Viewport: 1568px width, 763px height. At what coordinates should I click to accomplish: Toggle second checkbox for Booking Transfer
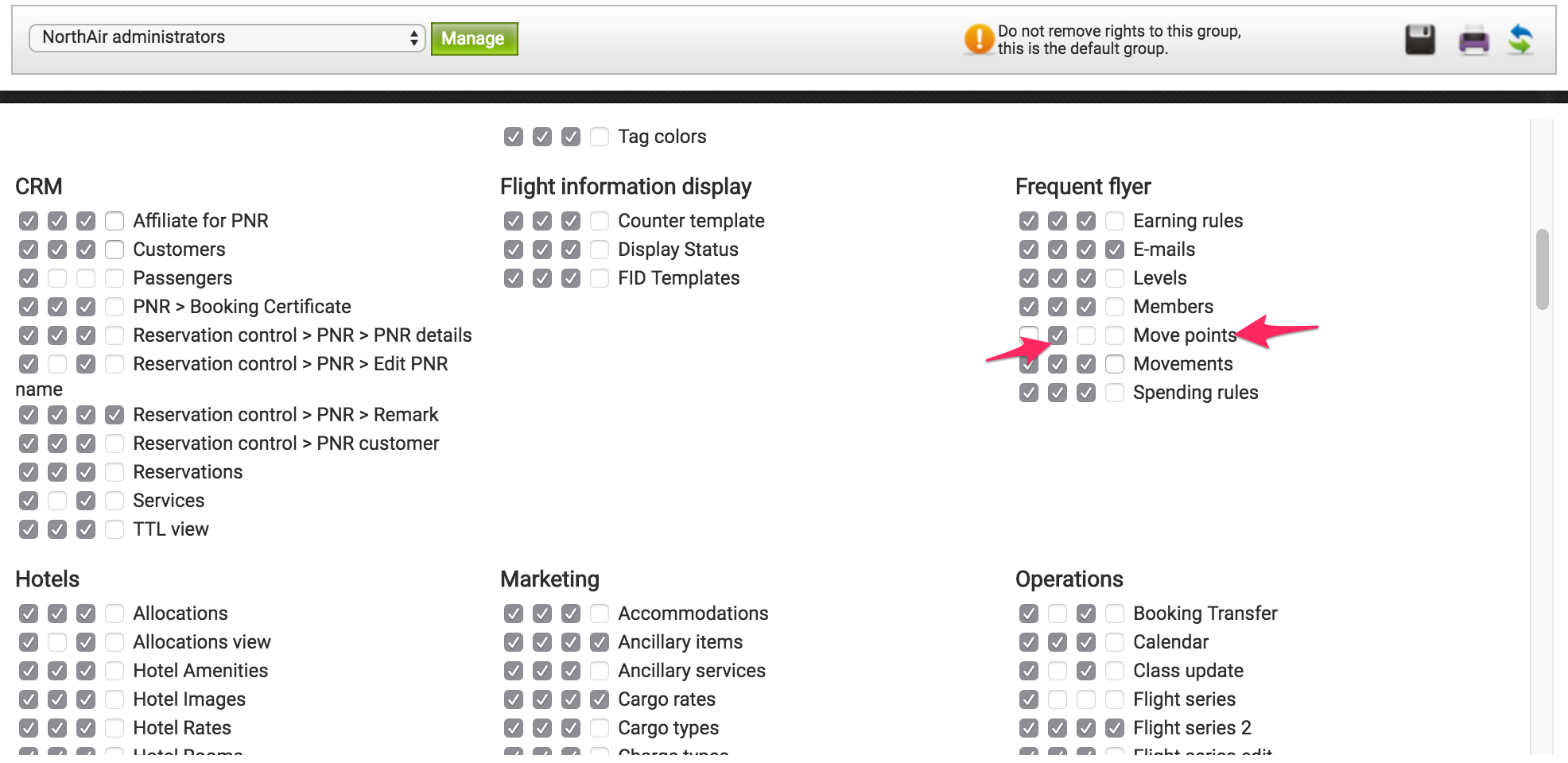pos(1058,614)
